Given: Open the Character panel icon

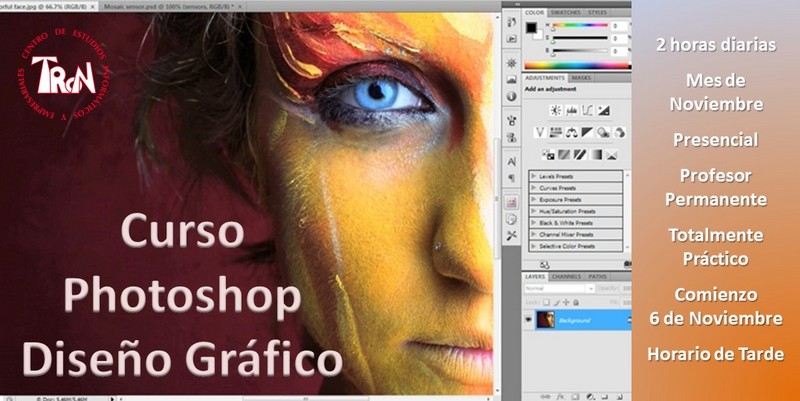Looking at the screenshot, I should tap(512, 162).
